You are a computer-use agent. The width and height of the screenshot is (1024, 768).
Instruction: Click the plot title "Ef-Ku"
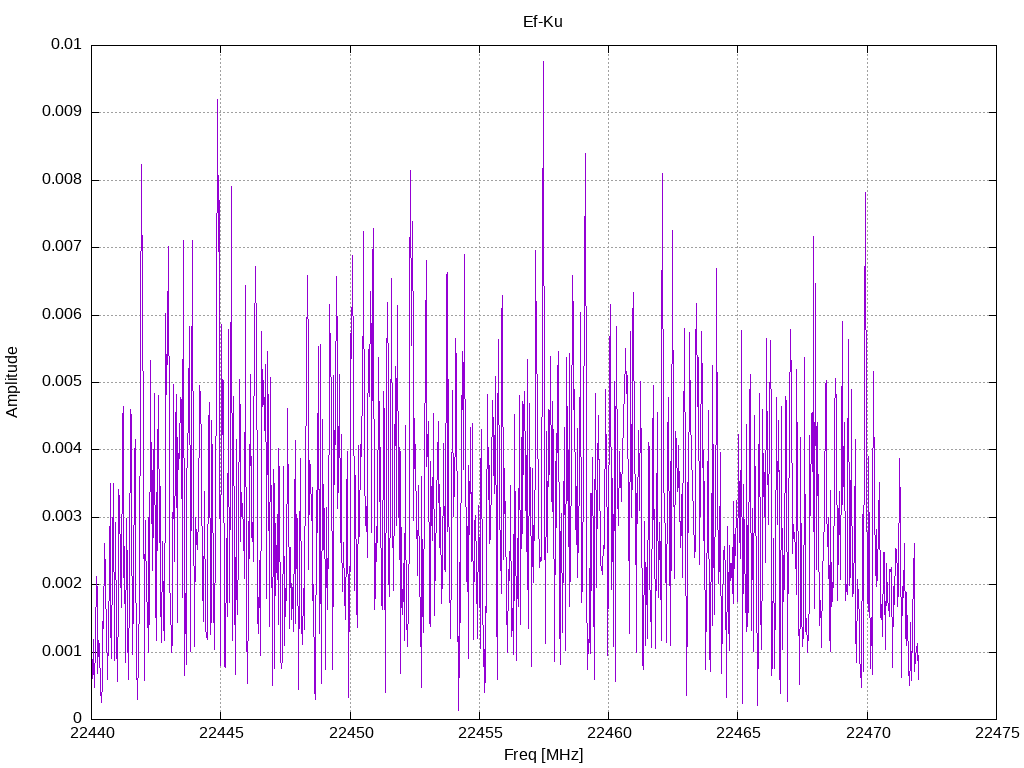tap(543, 22)
